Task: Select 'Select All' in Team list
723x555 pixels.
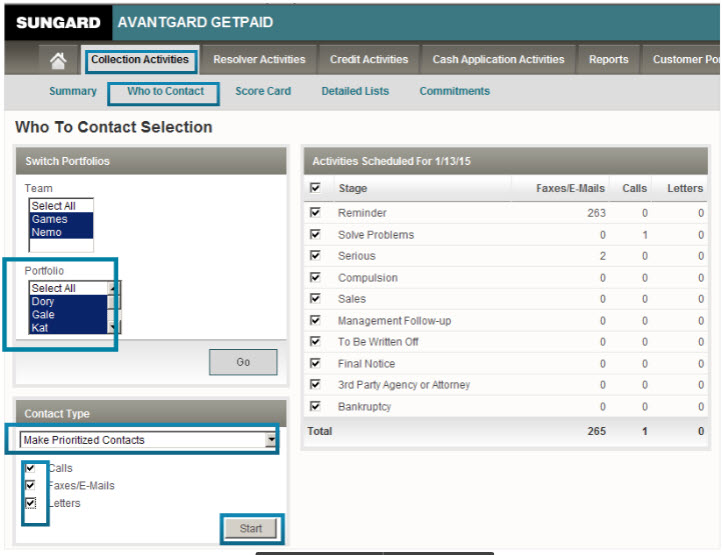Action: coord(61,206)
